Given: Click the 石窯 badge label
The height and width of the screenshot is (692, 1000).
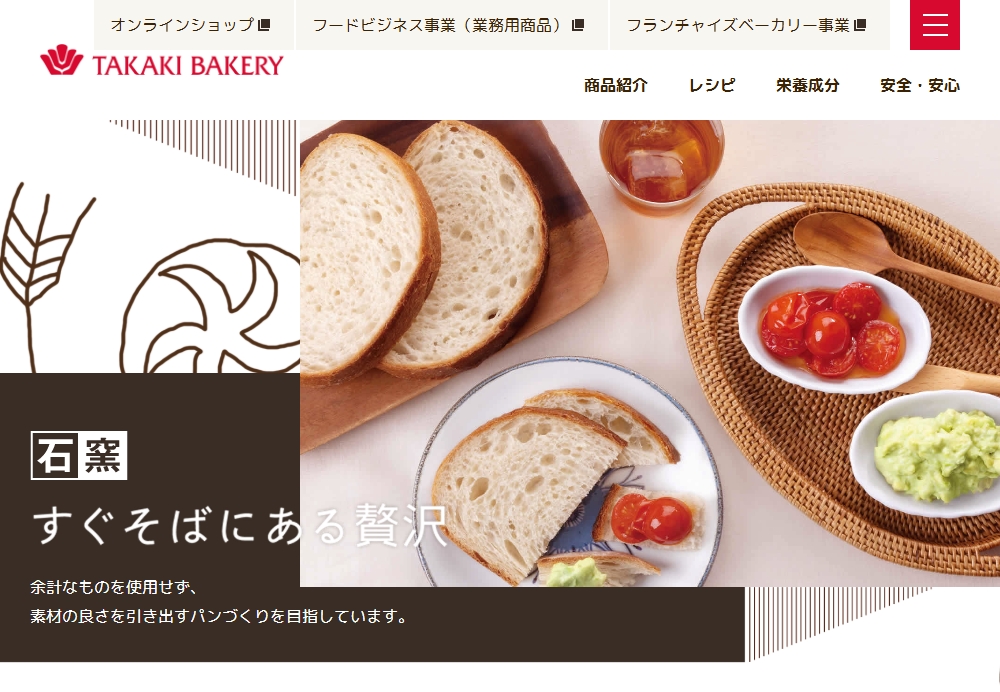Looking at the screenshot, I should pyautogui.click(x=79, y=455).
